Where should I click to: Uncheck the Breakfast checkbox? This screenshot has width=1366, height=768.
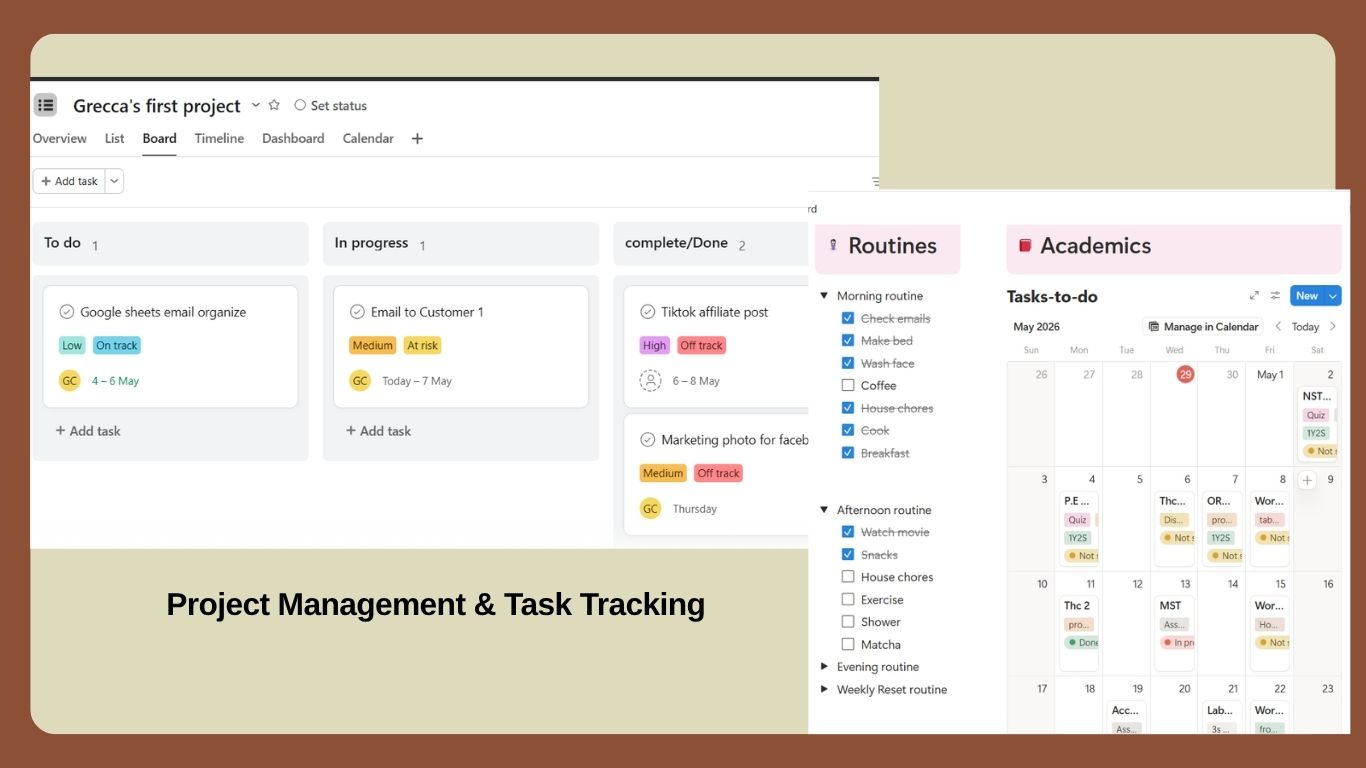click(x=848, y=453)
